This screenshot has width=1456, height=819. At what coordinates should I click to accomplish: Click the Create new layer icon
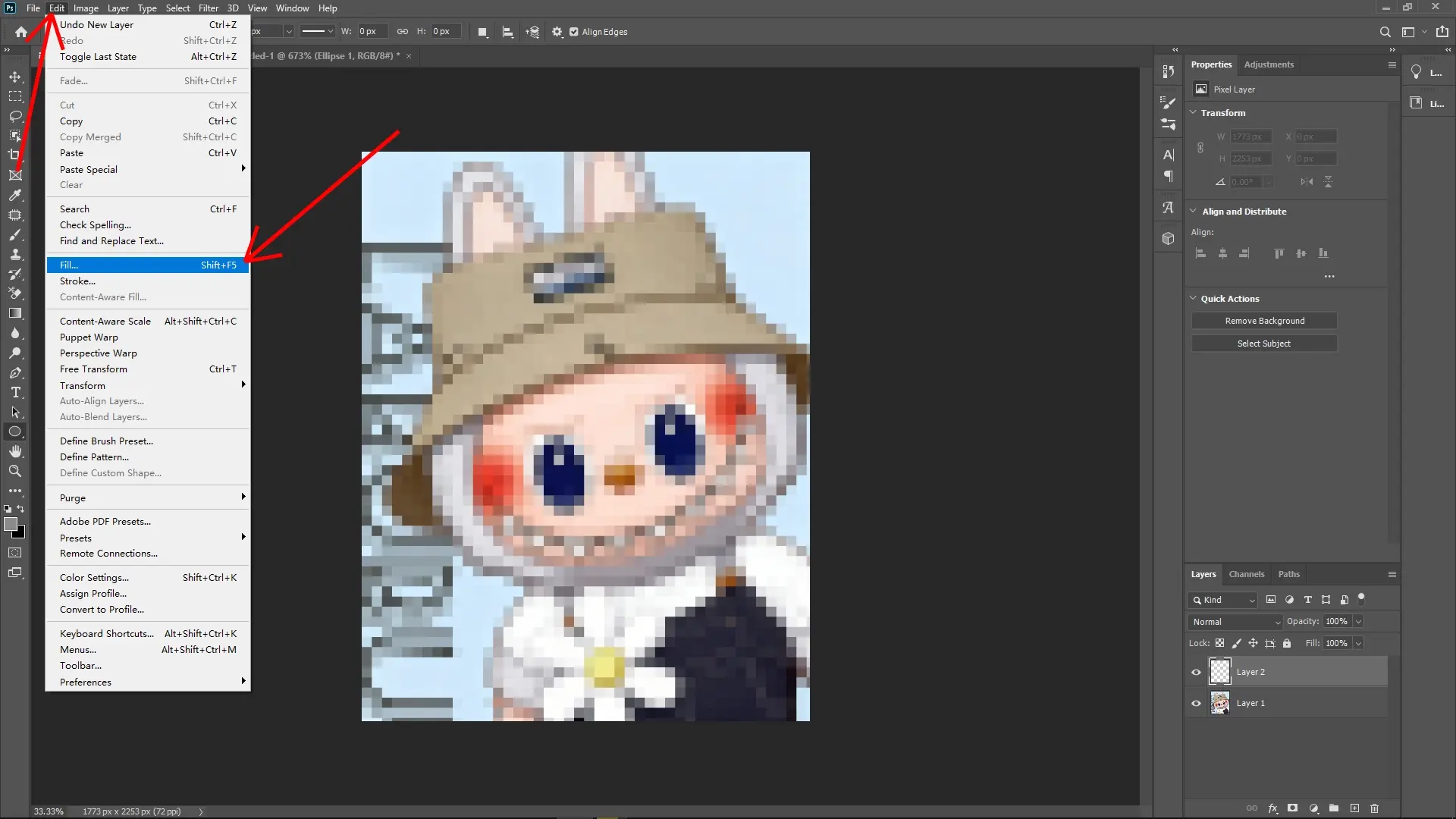1354,808
